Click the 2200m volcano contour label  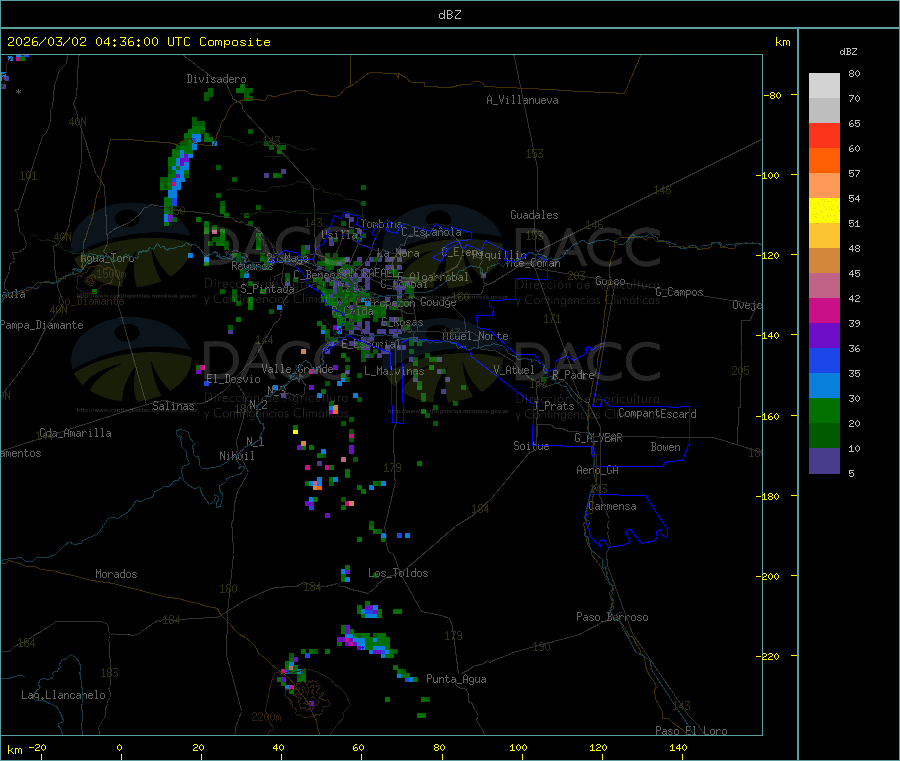266,717
